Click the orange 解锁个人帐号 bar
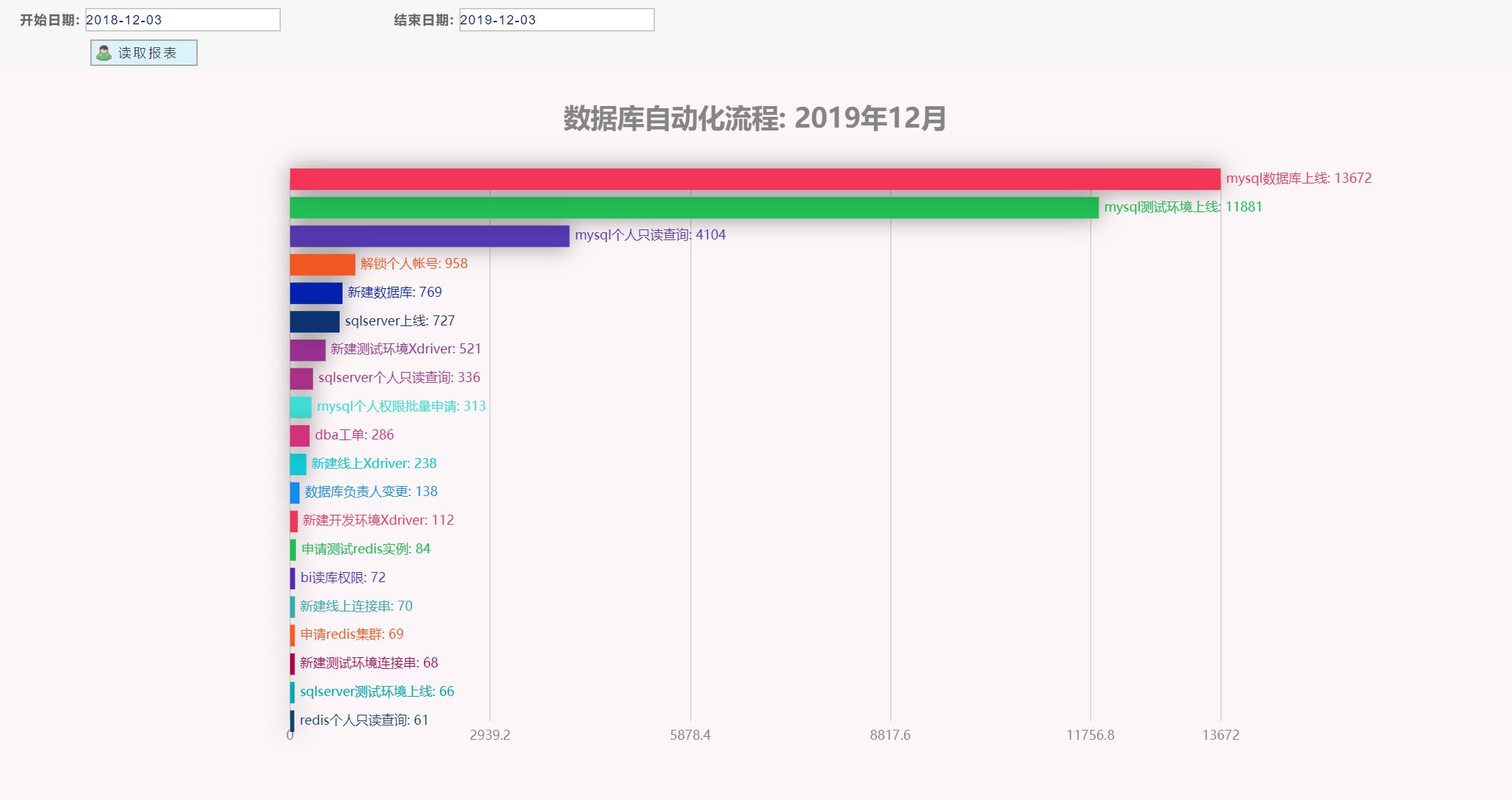Screen dimensions: 1512x800 [x=322, y=265]
